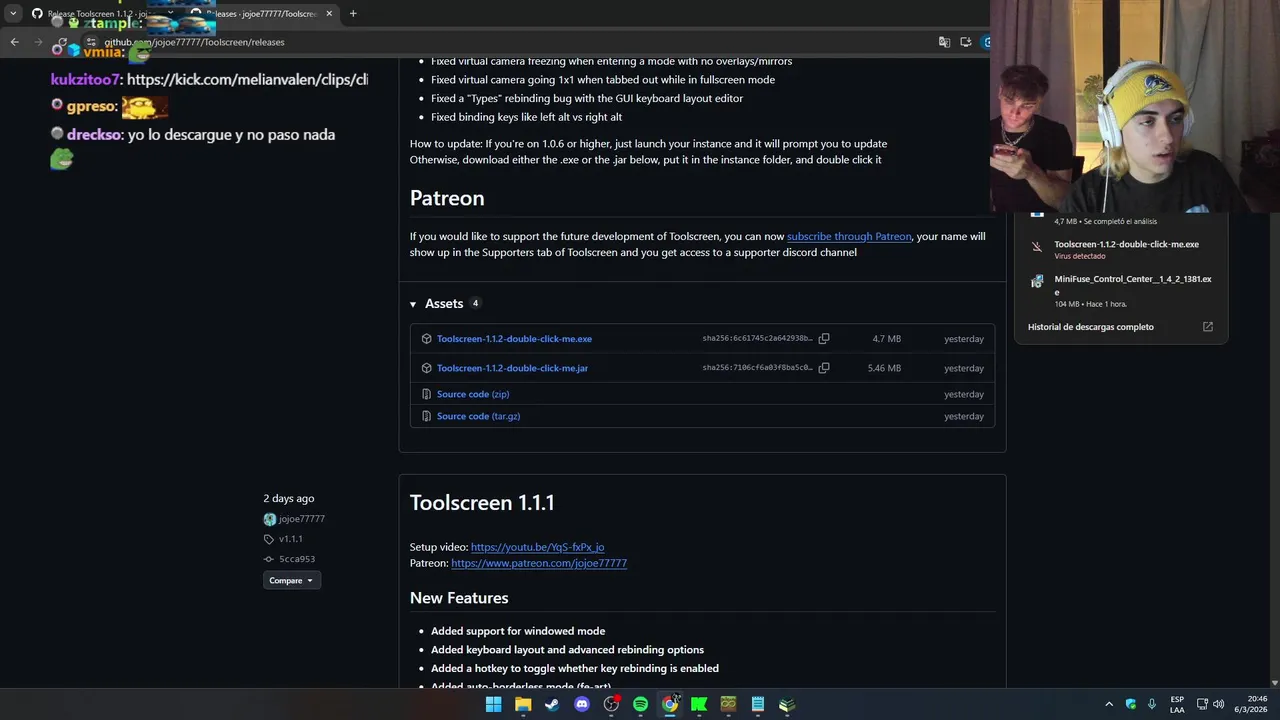The height and width of the screenshot is (720, 1280).
Task: Open the v1.1.1 tag link
Action: (x=291, y=539)
